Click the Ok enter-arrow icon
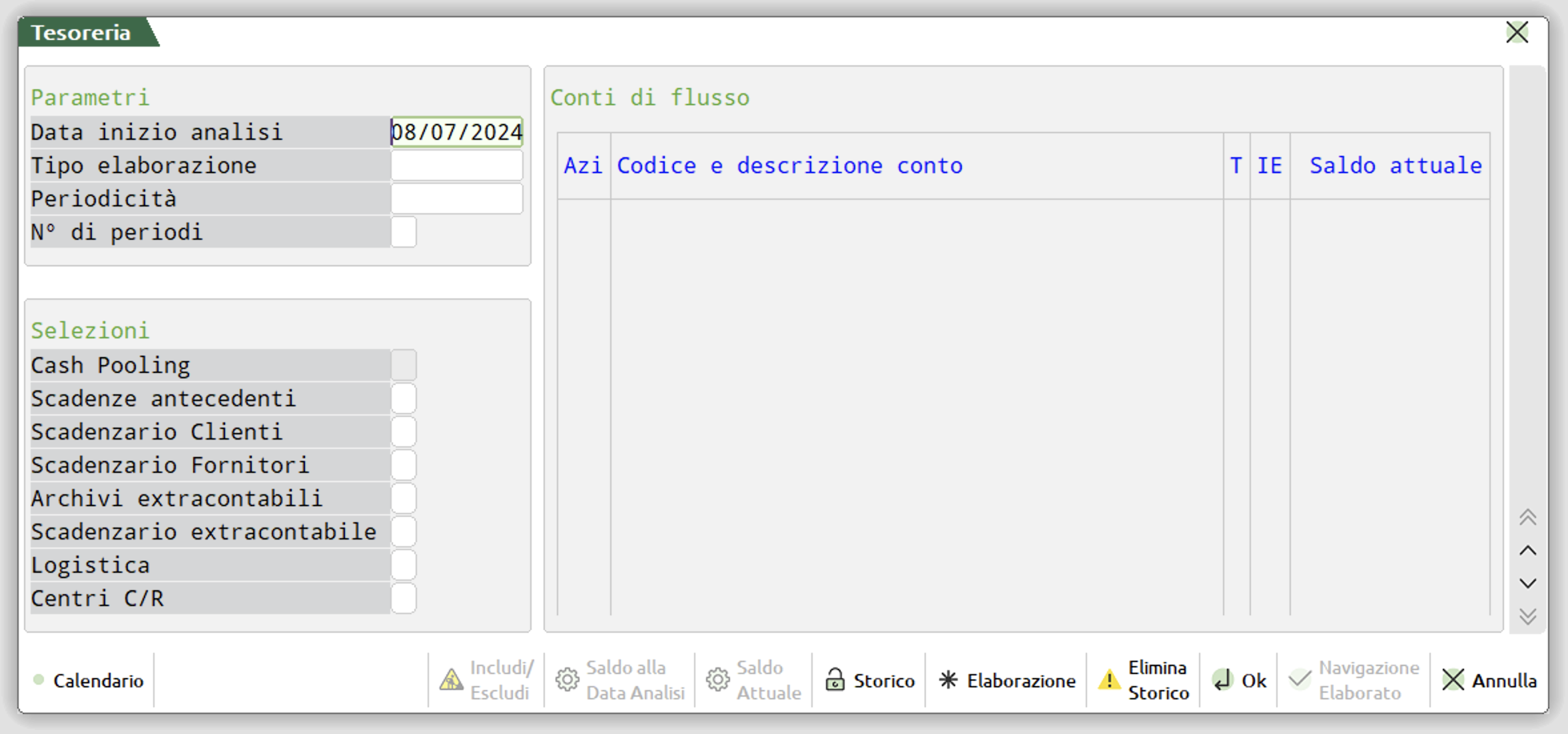This screenshot has width=1568, height=734. coord(1223,680)
